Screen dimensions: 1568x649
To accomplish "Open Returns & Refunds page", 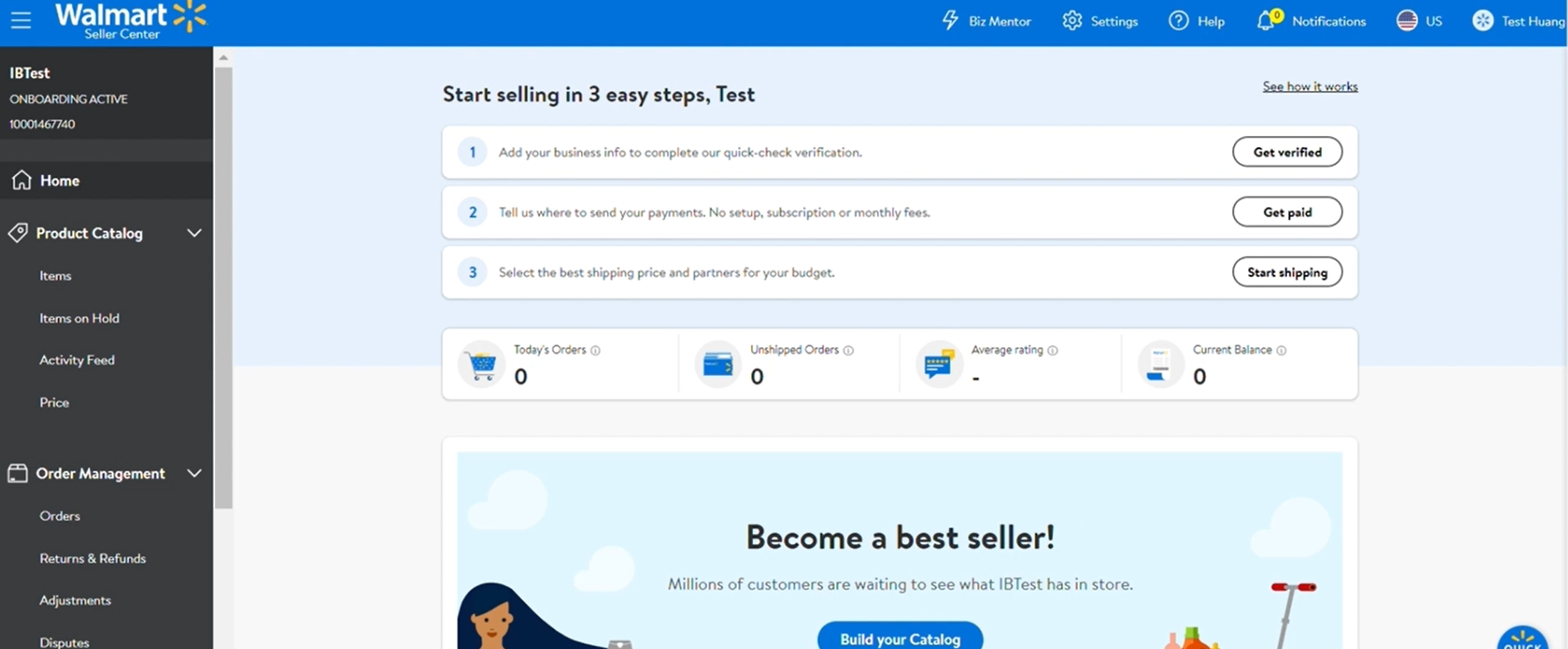I will [x=93, y=558].
